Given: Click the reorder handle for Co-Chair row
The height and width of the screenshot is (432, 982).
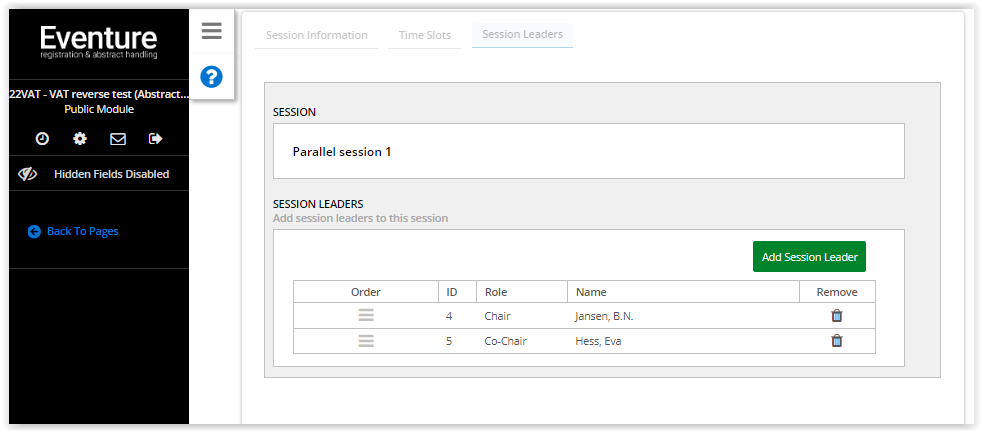Looking at the screenshot, I should (x=366, y=341).
